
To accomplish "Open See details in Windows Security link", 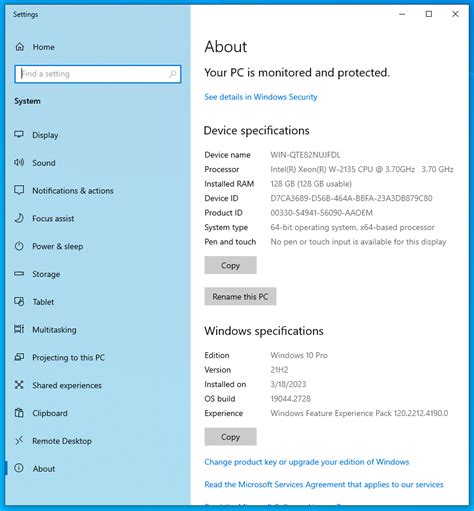I will [261, 97].
